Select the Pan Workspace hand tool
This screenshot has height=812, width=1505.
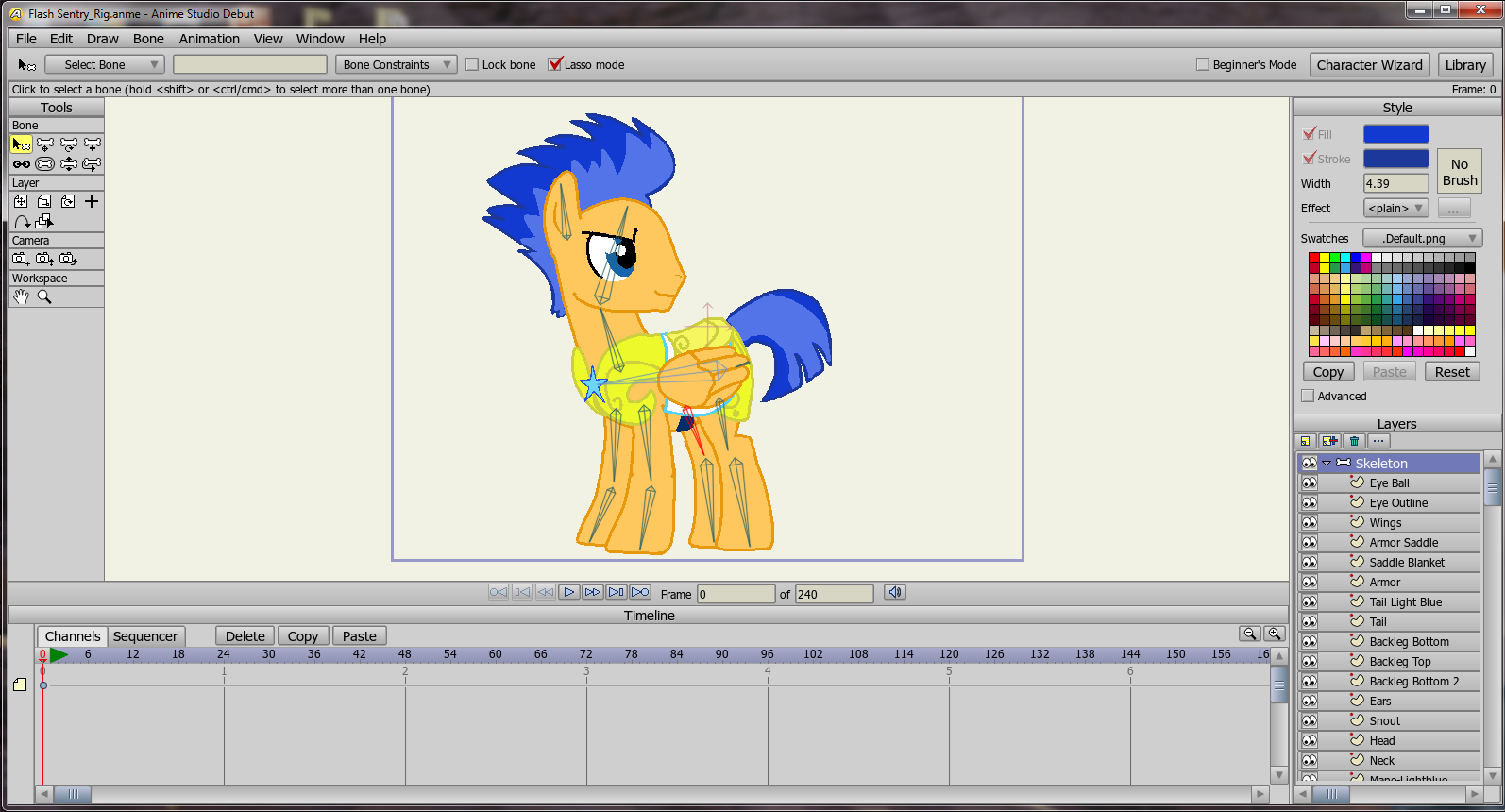tap(21, 296)
